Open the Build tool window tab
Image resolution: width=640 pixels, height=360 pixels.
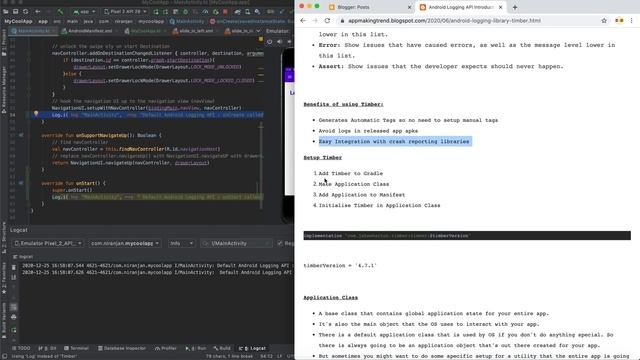click(x=222, y=348)
